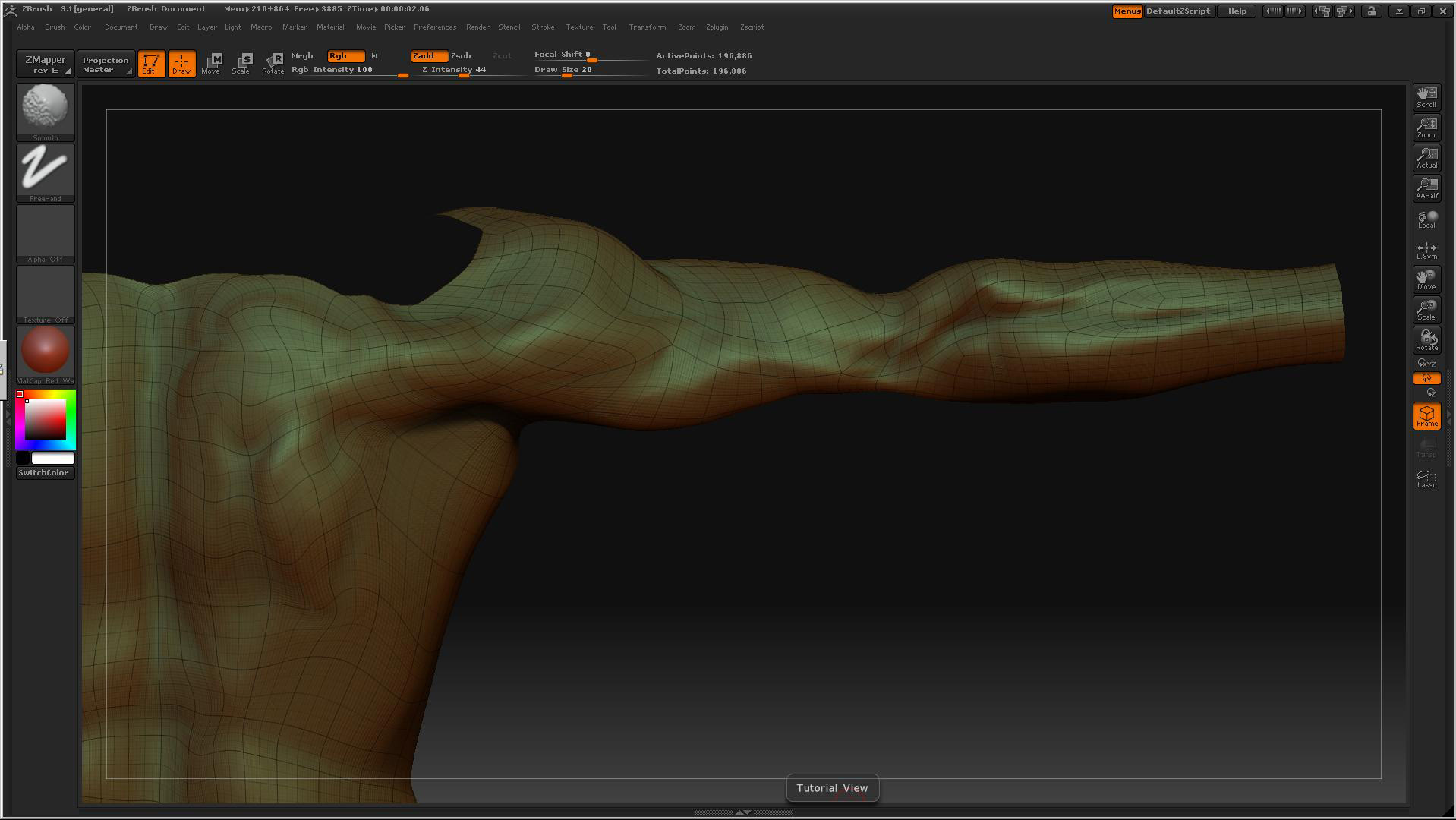Activate the Rotate transform tool in top shelf
1456x820 pixels.
pos(273,64)
